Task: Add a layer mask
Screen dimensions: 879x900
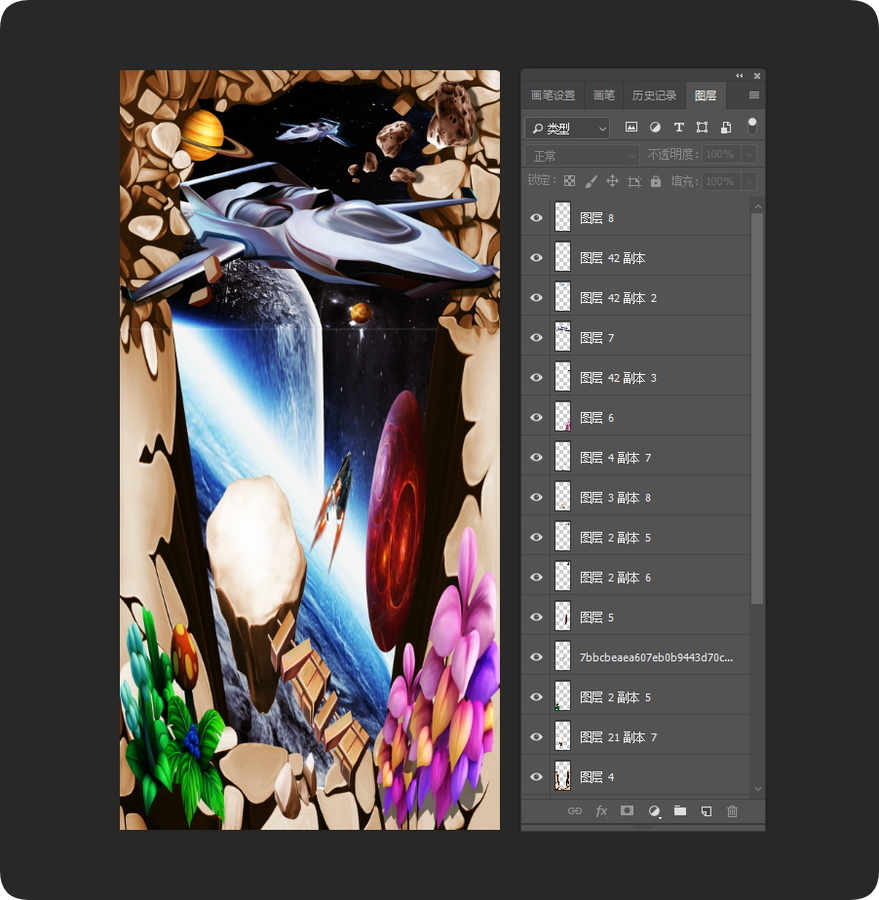Action: (x=627, y=810)
